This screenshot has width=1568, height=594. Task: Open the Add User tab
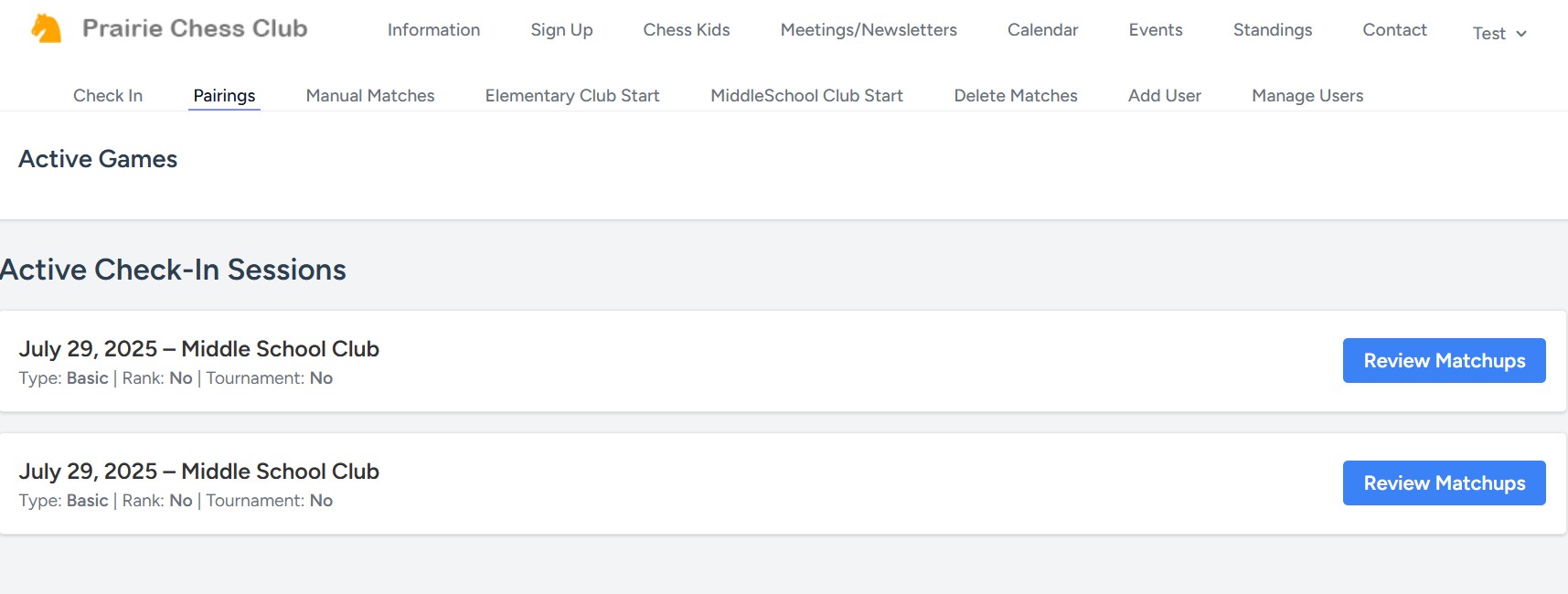point(1164,96)
